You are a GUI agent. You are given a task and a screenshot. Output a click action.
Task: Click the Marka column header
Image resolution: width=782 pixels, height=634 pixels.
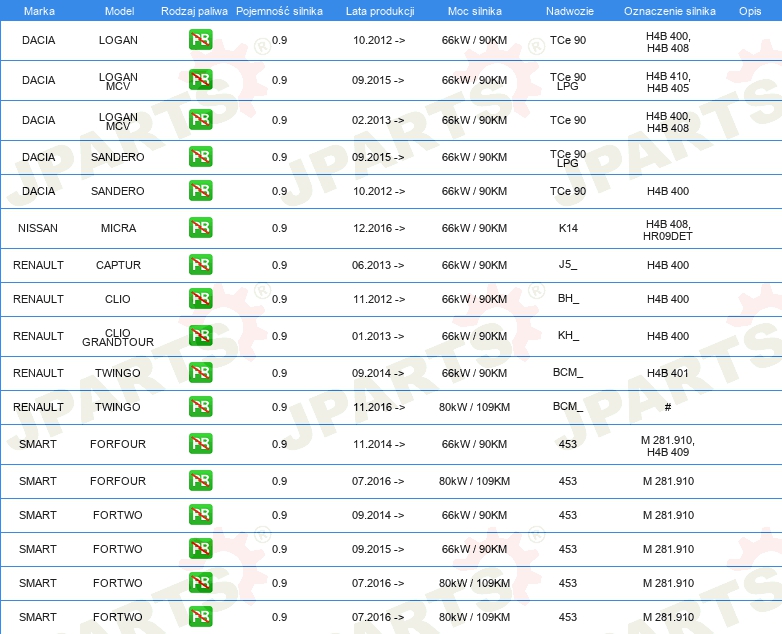(x=39, y=11)
